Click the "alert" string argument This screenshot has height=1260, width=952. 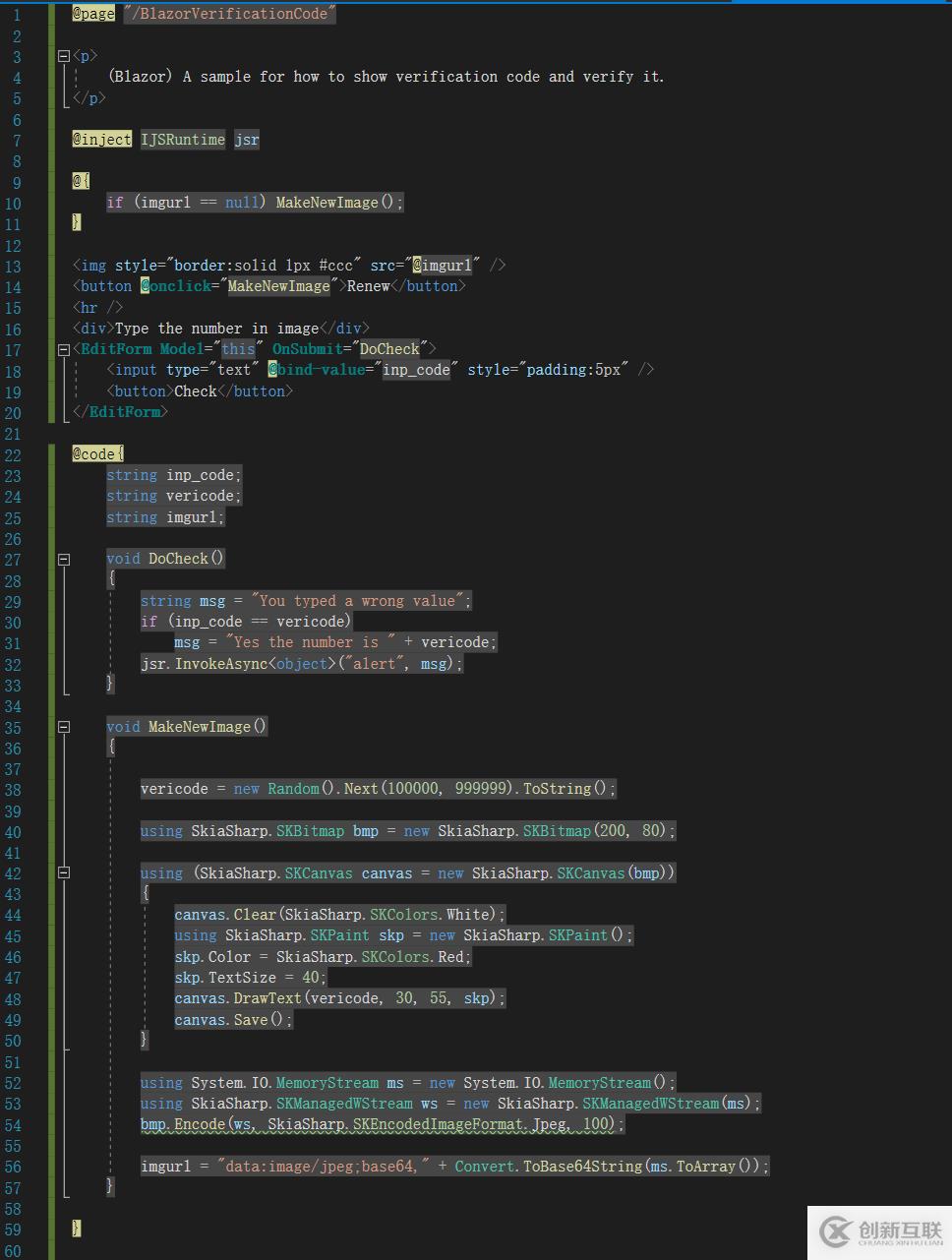pyautogui.click(x=375, y=664)
